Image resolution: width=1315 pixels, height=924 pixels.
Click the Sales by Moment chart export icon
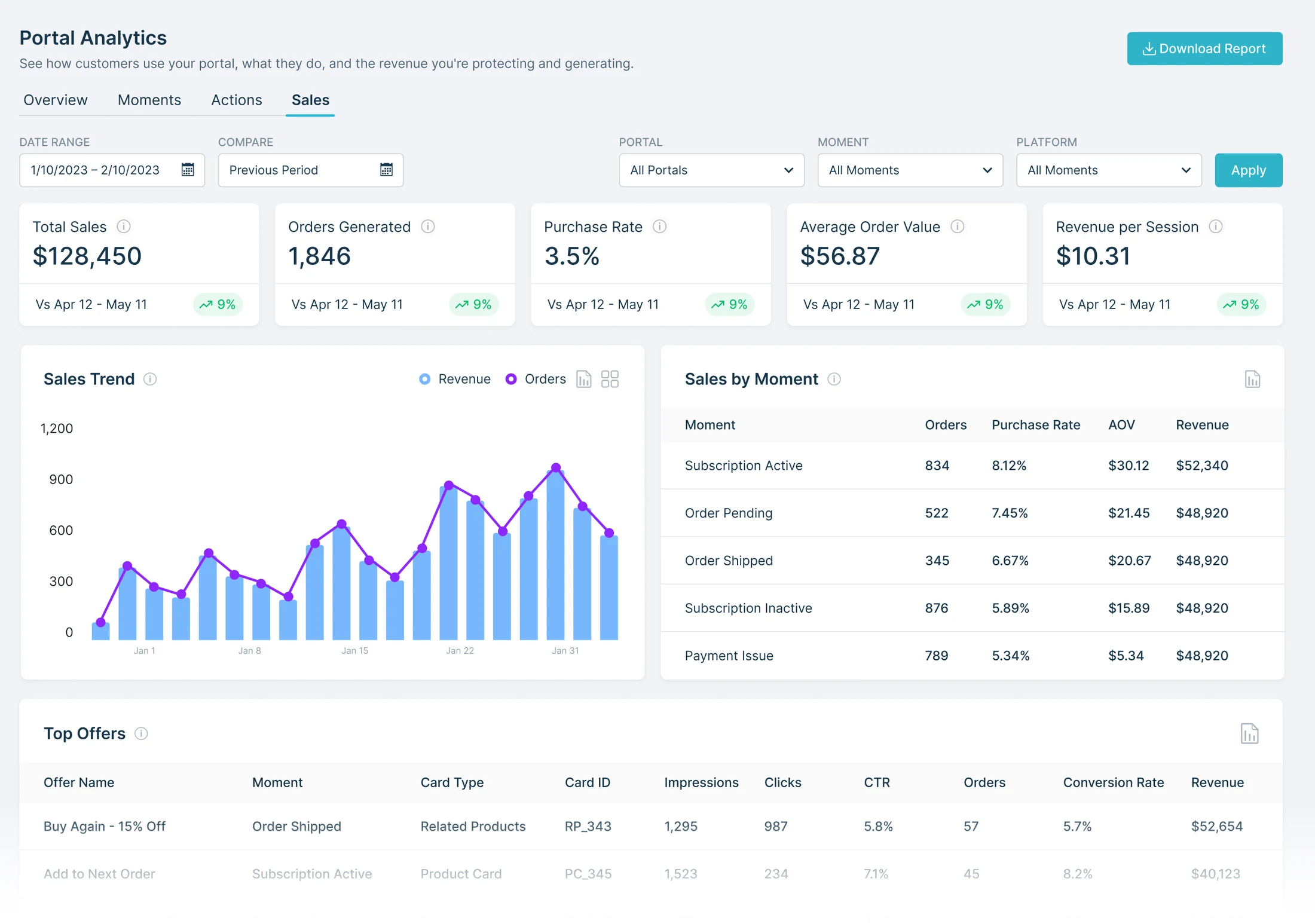pyautogui.click(x=1252, y=379)
